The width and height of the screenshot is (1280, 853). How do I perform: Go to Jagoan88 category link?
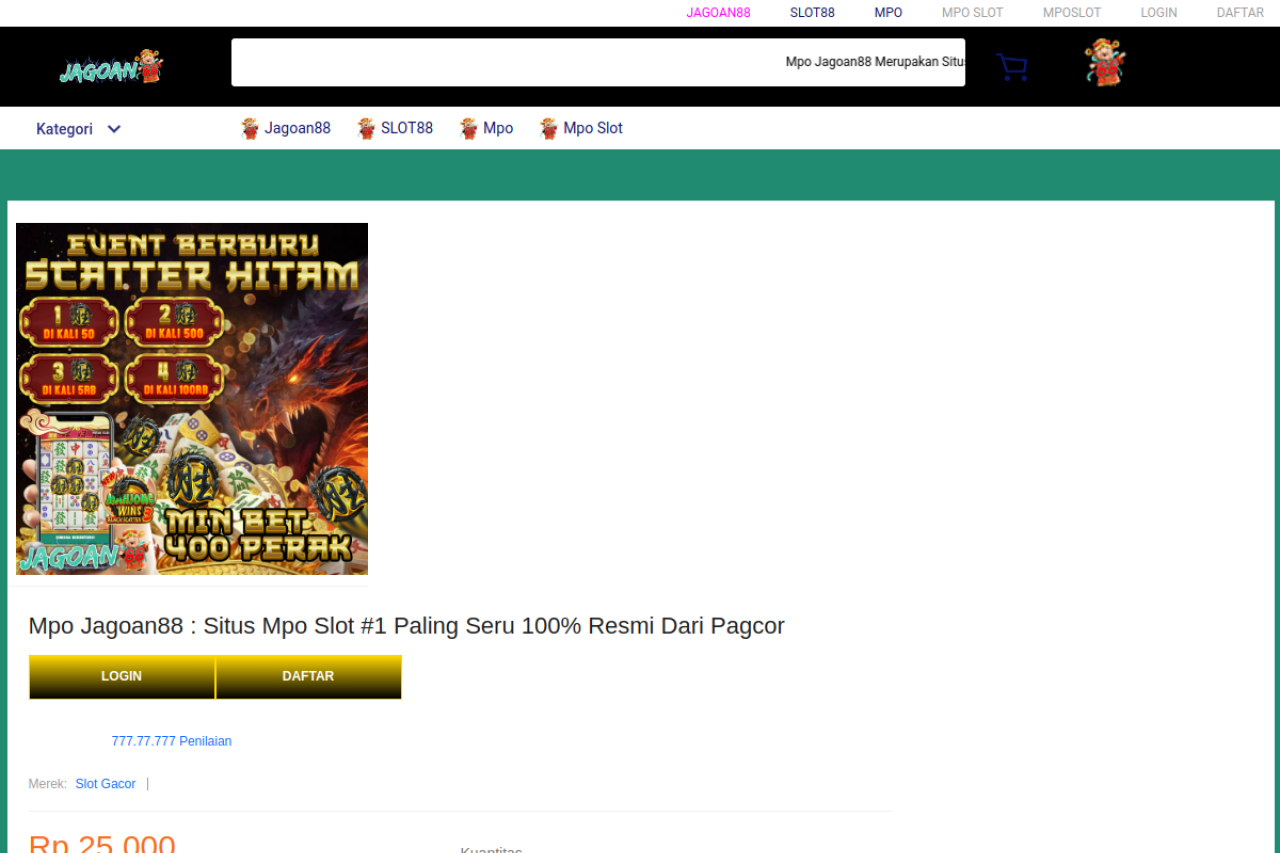(297, 128)
